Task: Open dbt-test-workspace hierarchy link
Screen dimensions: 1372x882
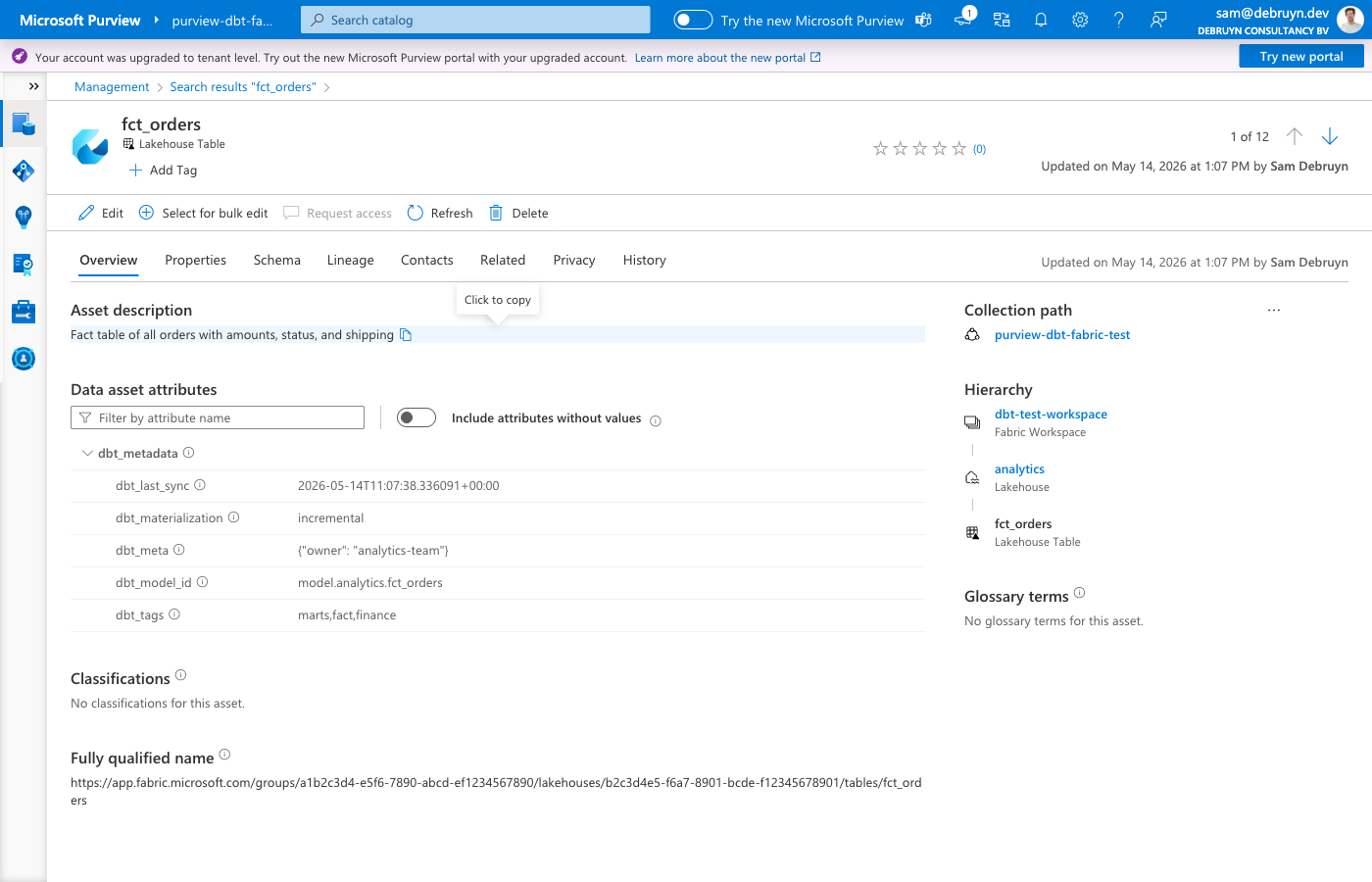Action: [x=1051, y=415]
